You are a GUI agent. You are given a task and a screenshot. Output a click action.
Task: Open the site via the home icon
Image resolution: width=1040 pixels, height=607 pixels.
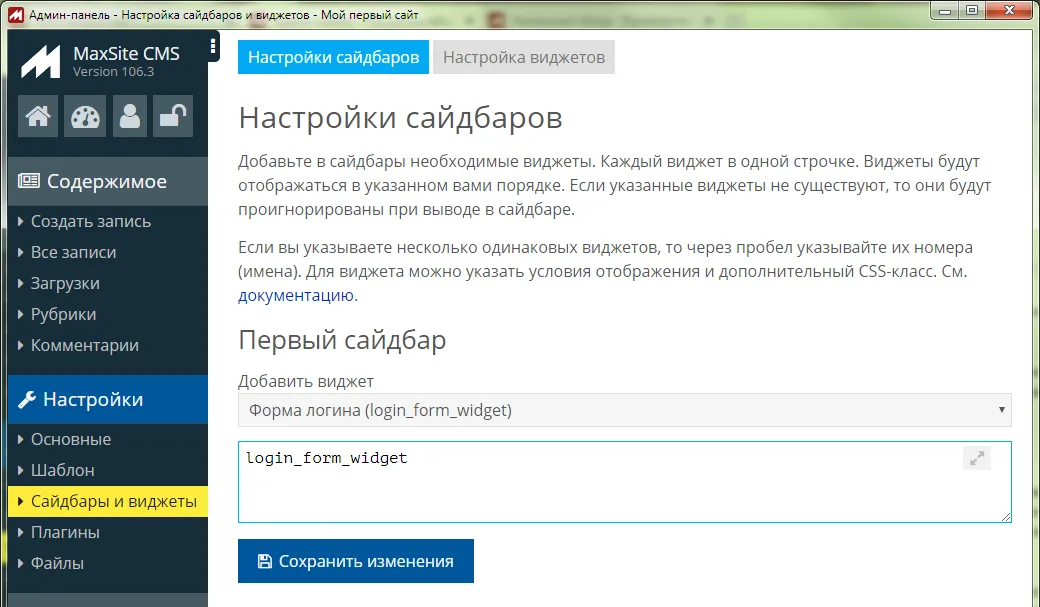37,116
